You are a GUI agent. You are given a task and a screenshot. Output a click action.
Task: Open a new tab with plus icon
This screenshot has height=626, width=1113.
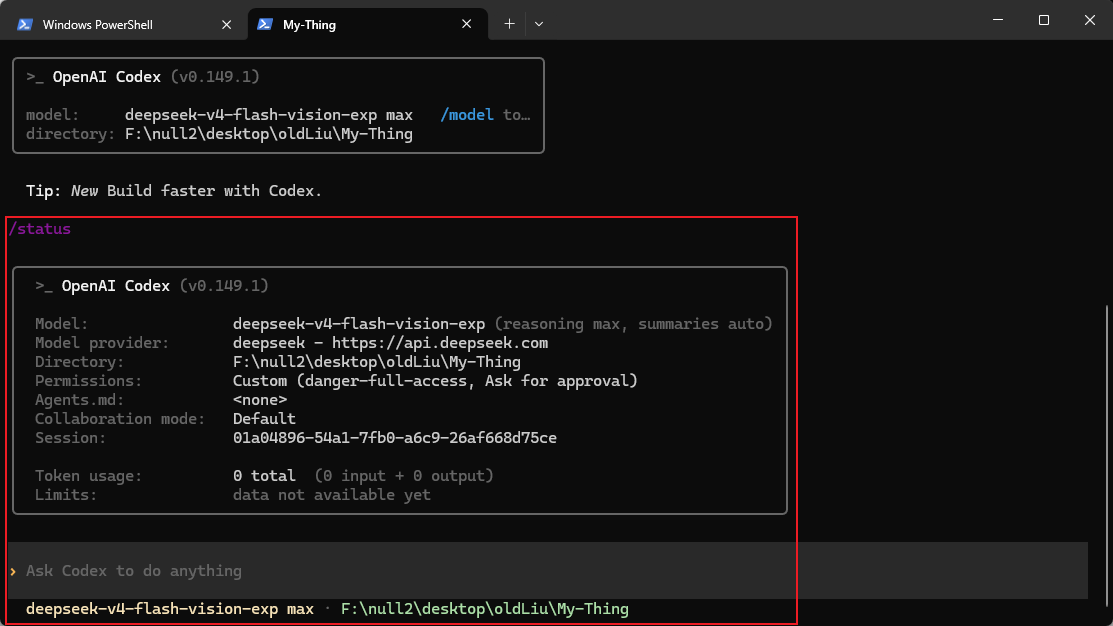(509, 24)
